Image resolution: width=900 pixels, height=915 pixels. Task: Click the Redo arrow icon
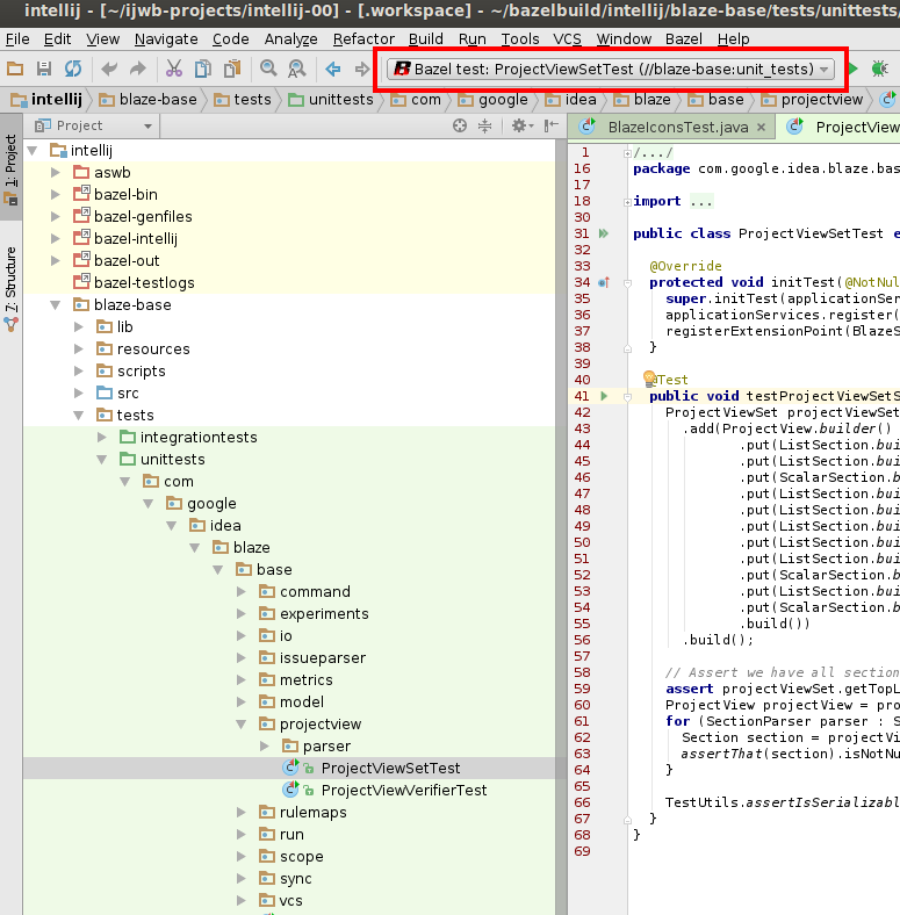coord(138,69)
